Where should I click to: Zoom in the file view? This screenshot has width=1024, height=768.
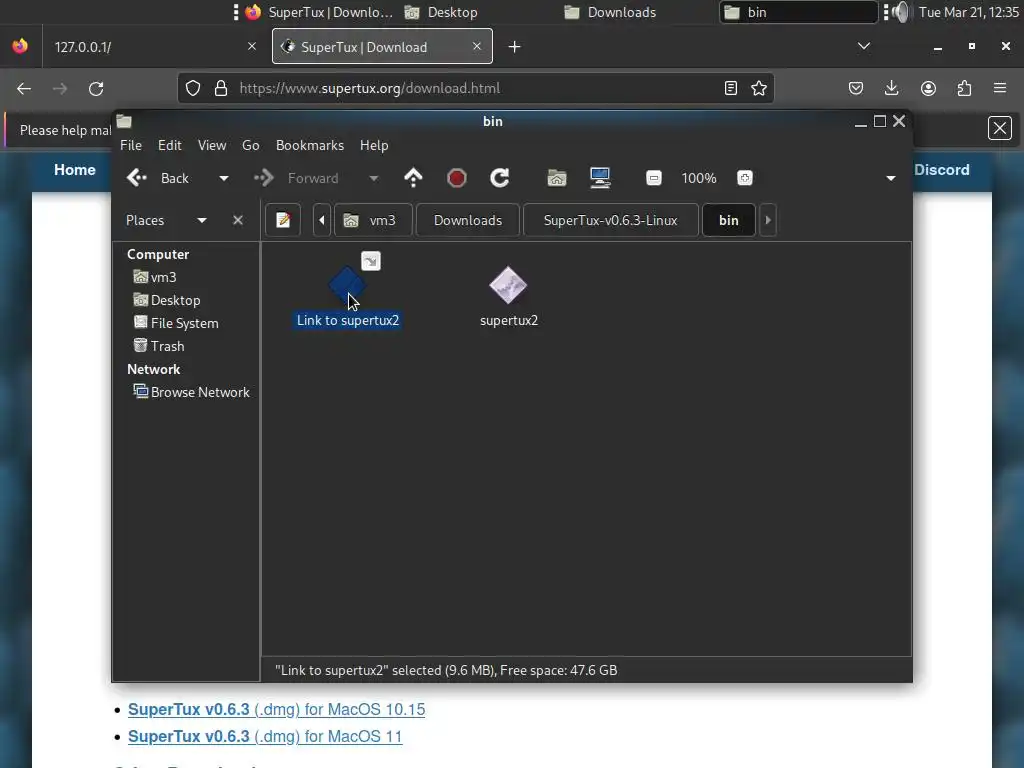744,178
